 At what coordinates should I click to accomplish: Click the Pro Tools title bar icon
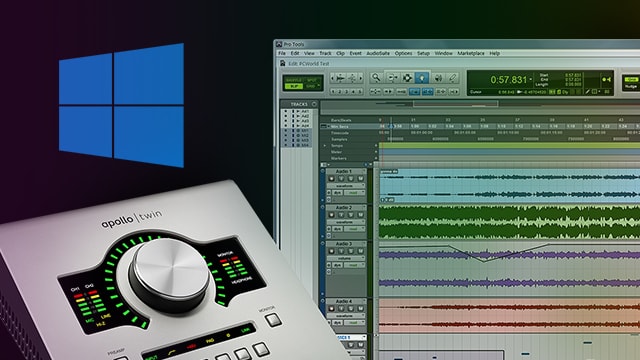279,44
